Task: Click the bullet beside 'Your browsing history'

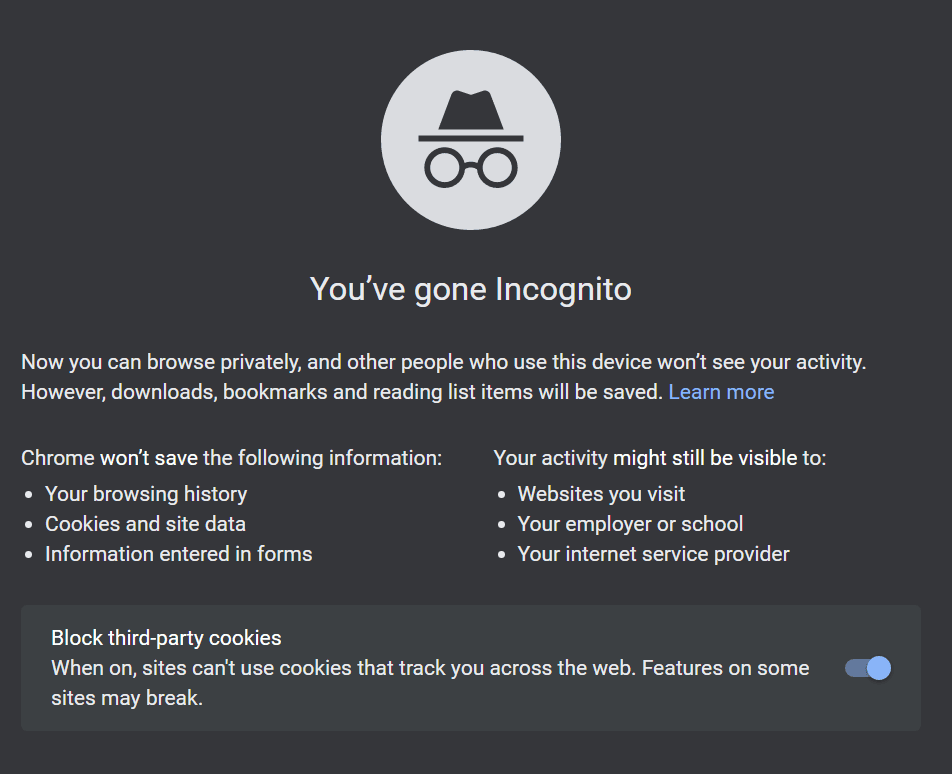Action: point(29,494)
